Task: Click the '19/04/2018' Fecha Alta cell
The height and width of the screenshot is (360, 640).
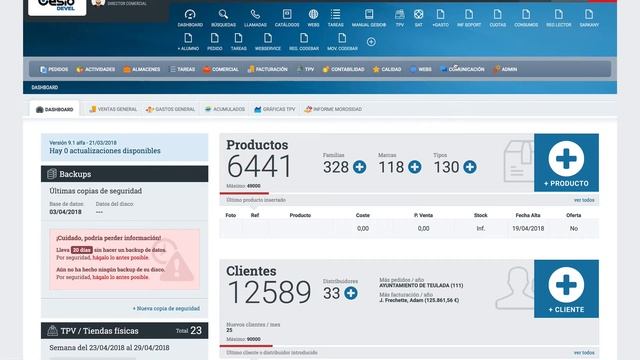Action: coord(528,229)
